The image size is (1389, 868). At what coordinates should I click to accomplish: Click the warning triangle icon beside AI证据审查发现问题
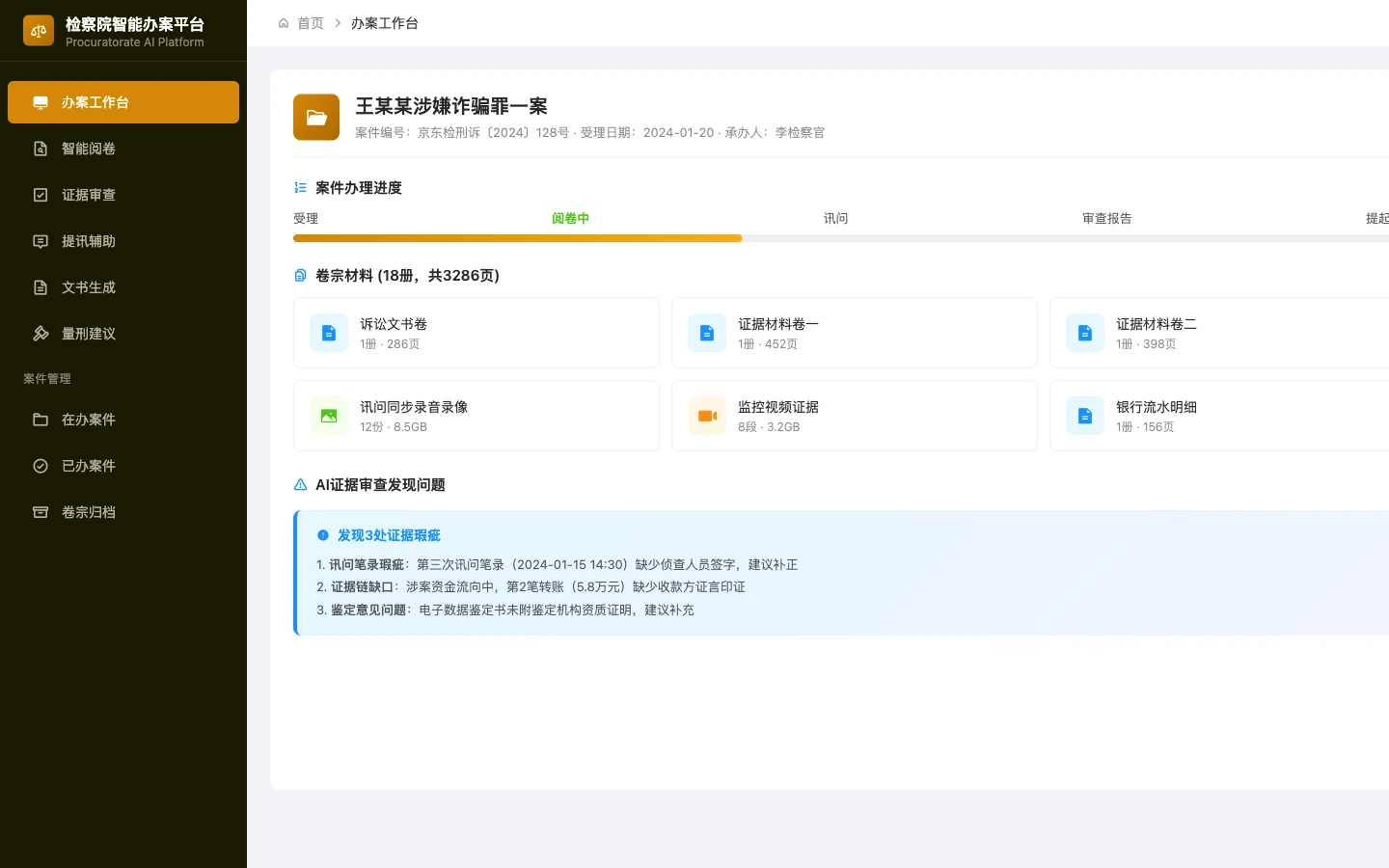[x=300, y=485]
